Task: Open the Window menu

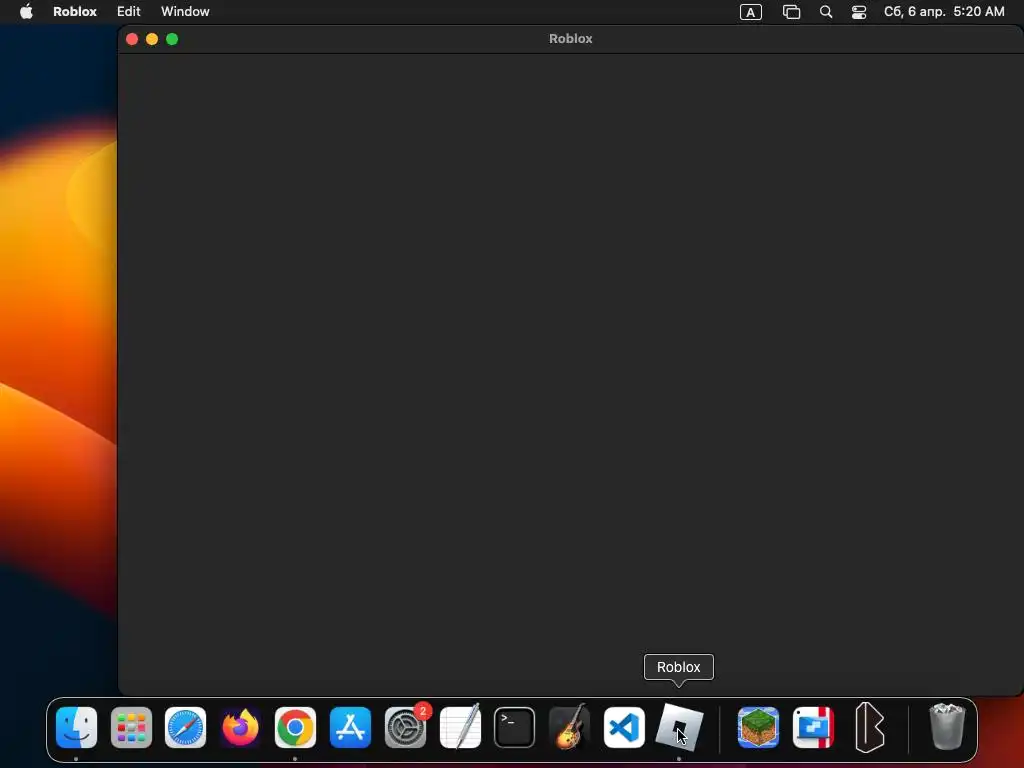Action: click(x=185, y=12)
